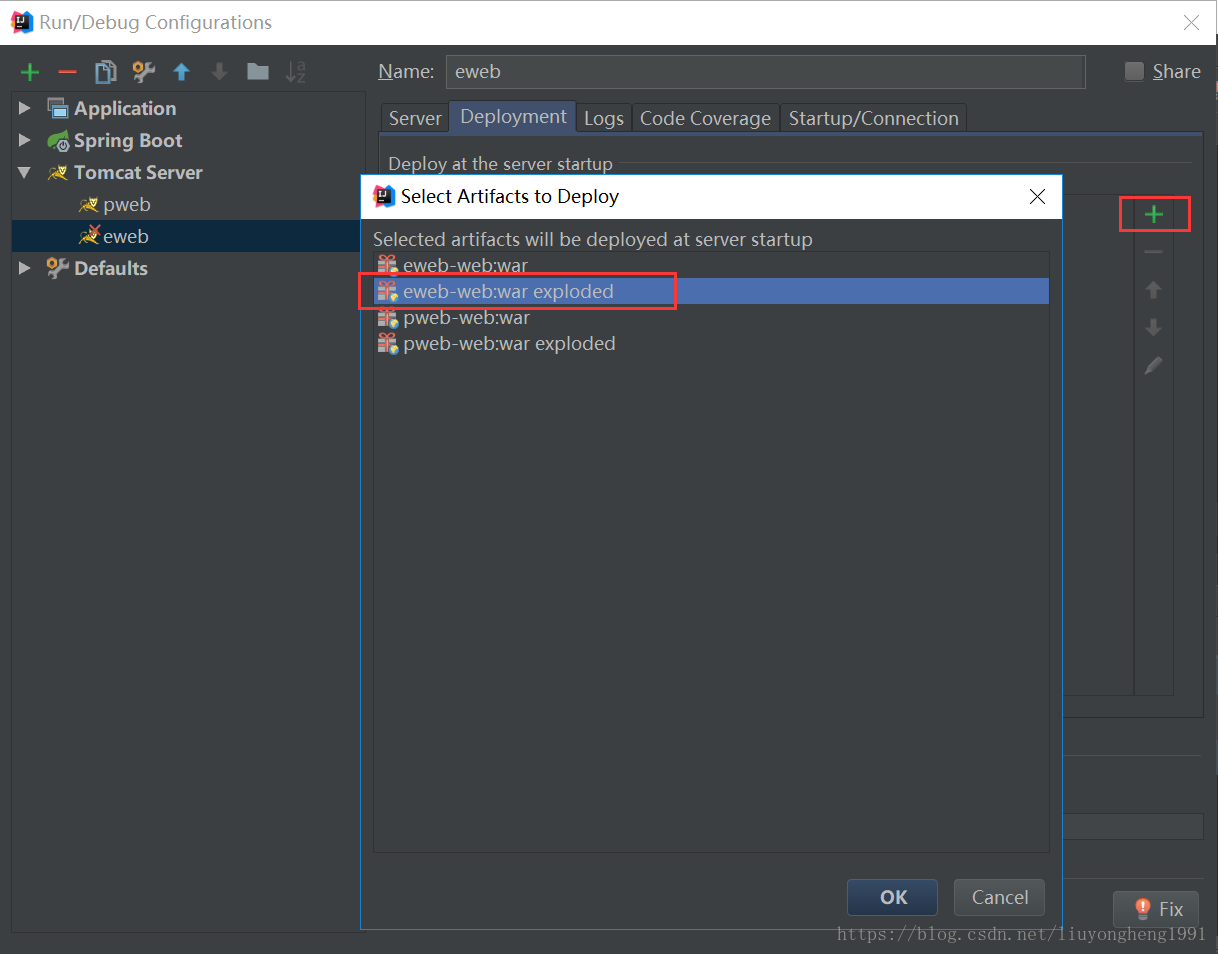Open the Startup/Connection tab
Image resolution: width=1218 pixels, height=954 pixels.
pyautogui.click(x=873, y=118)
